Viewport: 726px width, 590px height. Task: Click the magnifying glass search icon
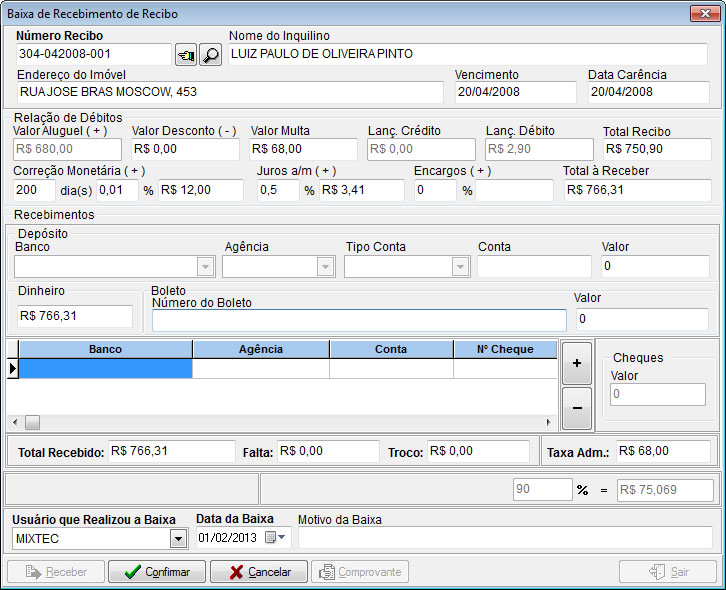pos(211,55)
